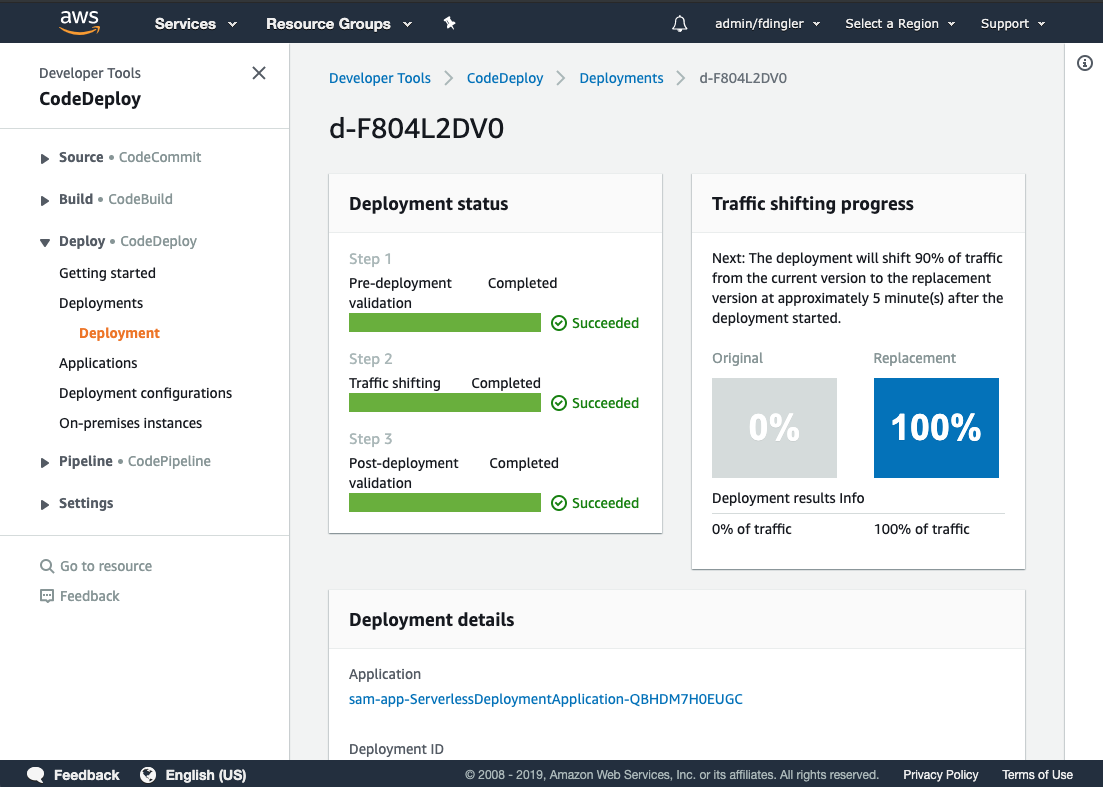
Task: Click the Traffic shifting progress bar
Action: [x=445, y=402]
